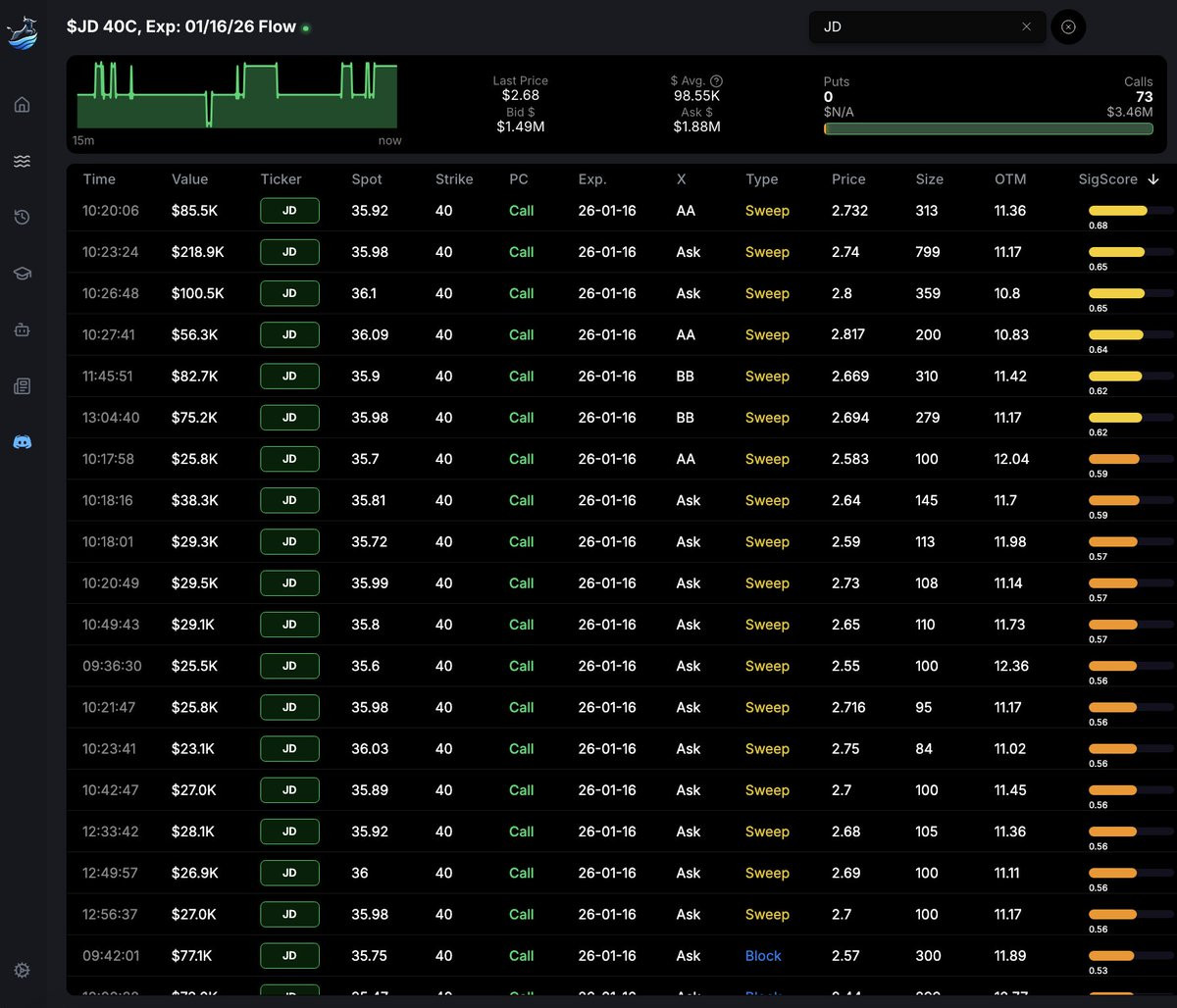Sort by the Value column header
Screen dimensions: 1177x1008
(189, 179)
